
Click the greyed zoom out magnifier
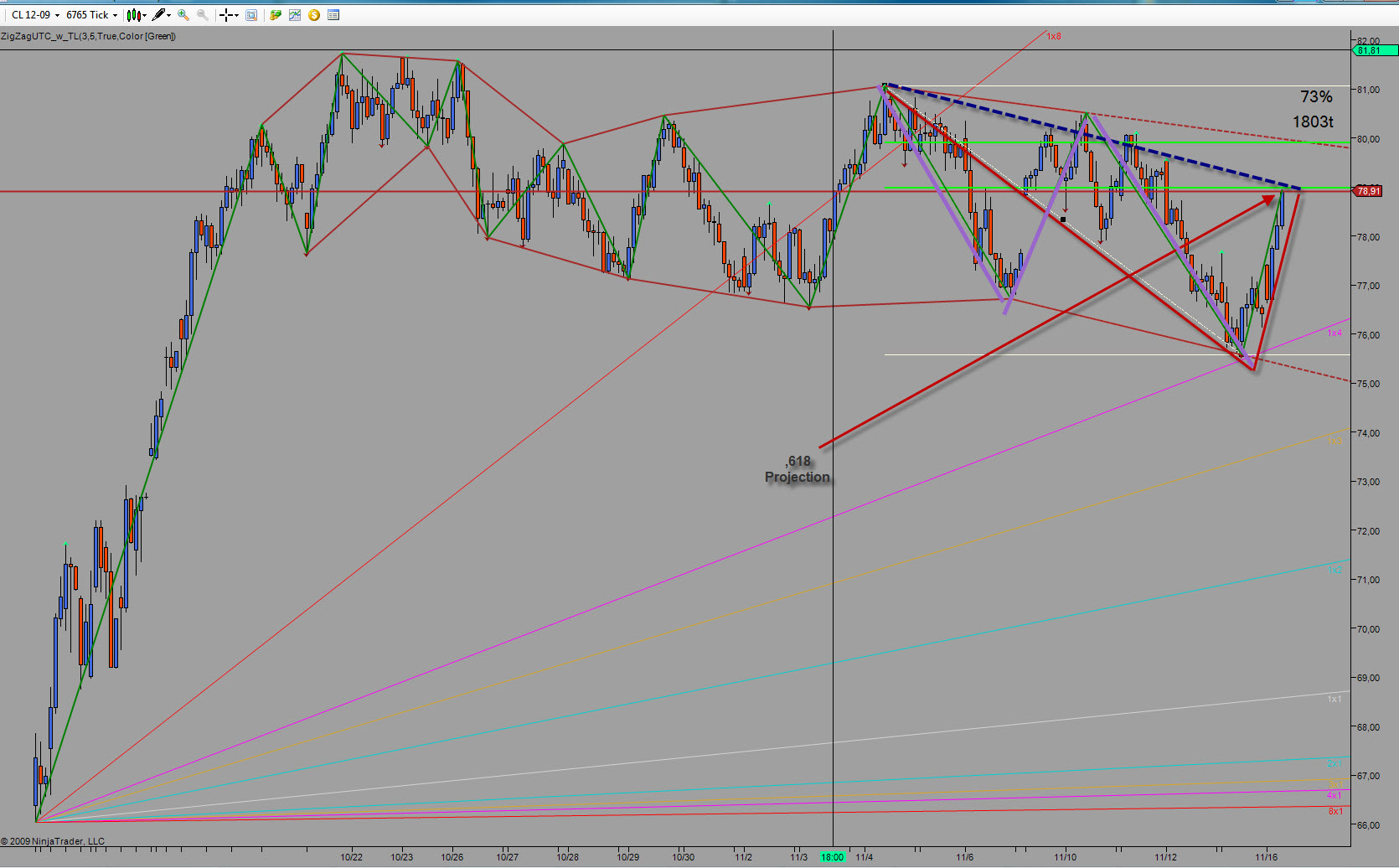(203, 15)
